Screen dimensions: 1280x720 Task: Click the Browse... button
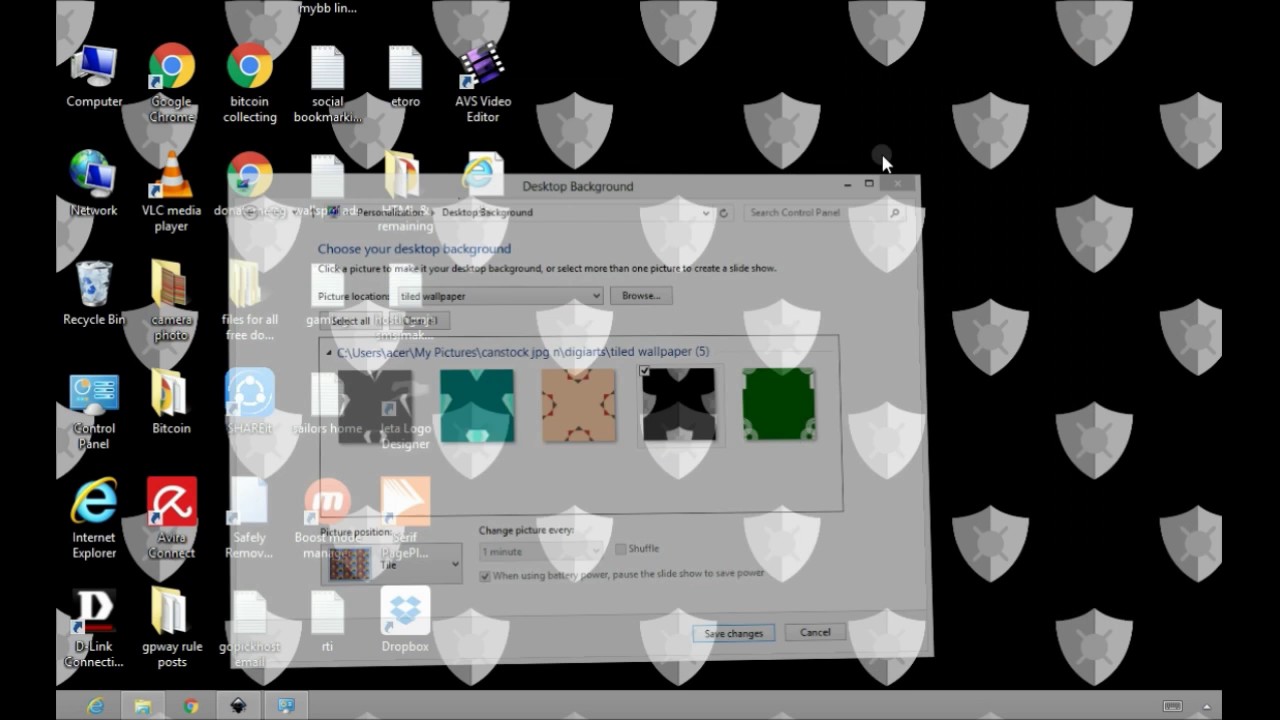tap(641, 296)
